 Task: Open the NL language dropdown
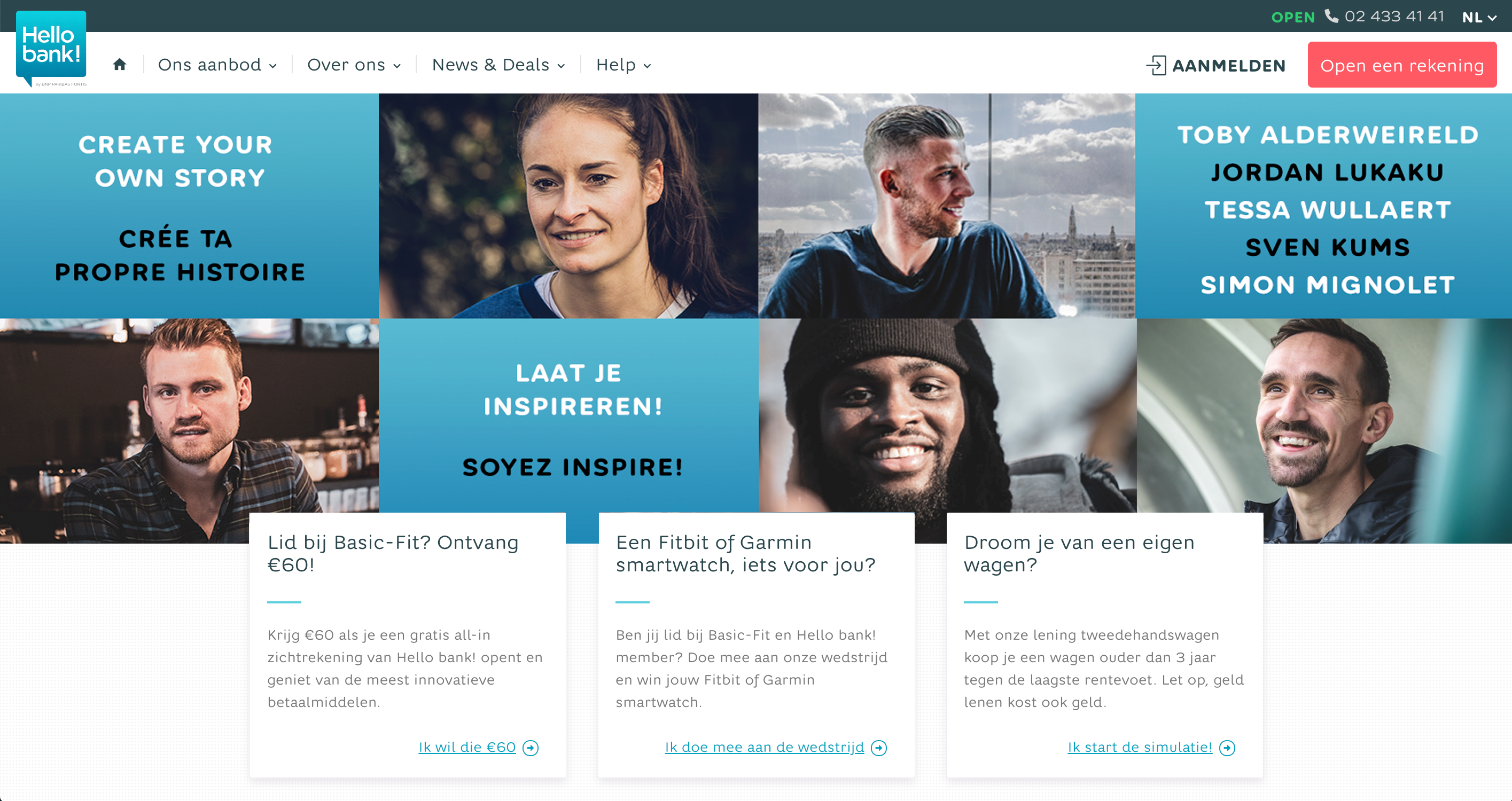(x=1479, y=17)
